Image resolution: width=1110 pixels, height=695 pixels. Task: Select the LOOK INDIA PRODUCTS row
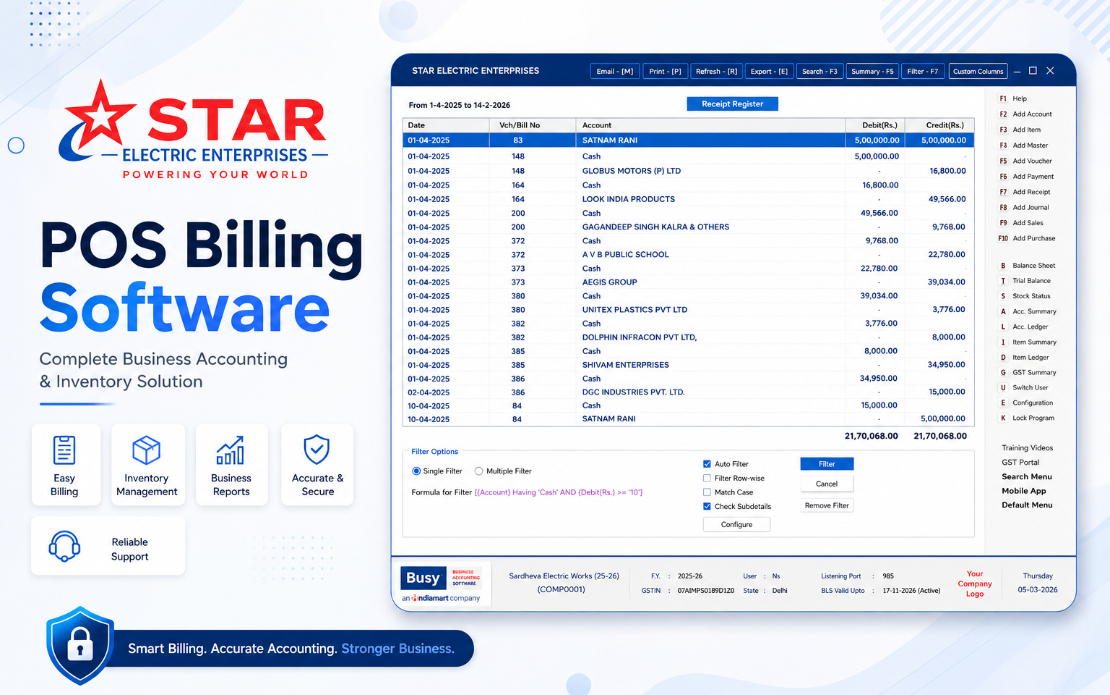[688, 200]
